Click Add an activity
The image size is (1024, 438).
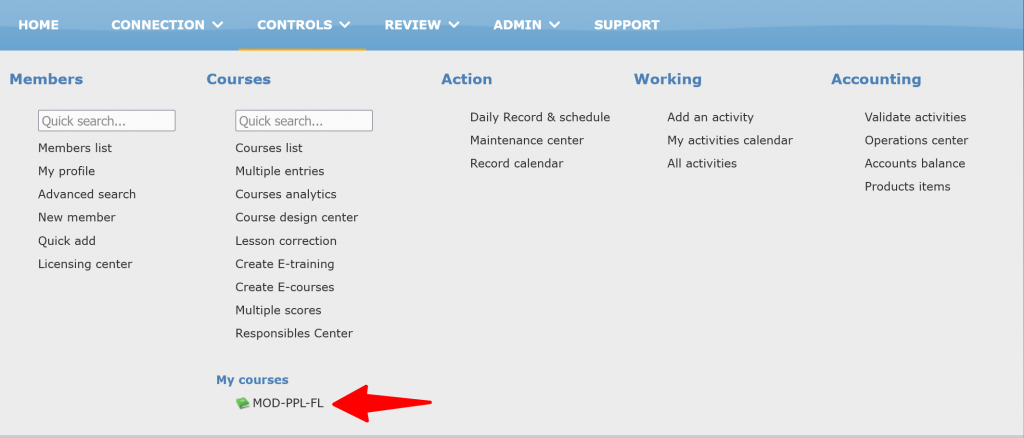710,117
